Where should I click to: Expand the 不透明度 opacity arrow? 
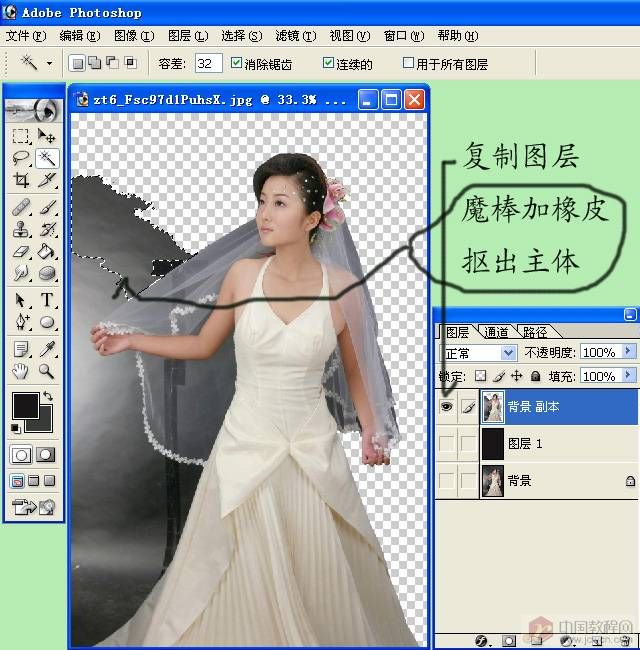coord(628,352)
